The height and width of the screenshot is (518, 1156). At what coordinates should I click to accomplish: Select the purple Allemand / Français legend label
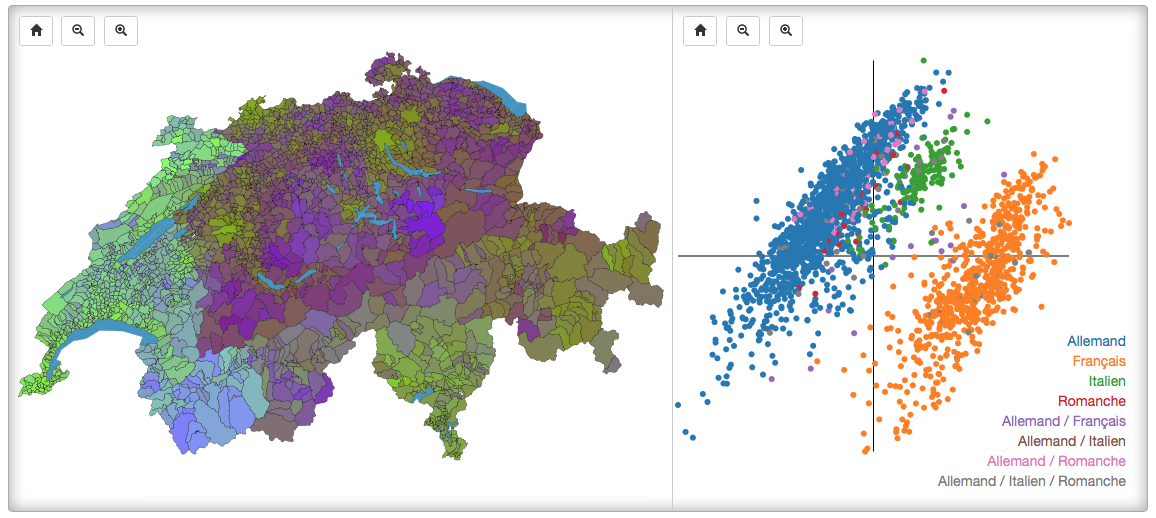point(1063,421)
